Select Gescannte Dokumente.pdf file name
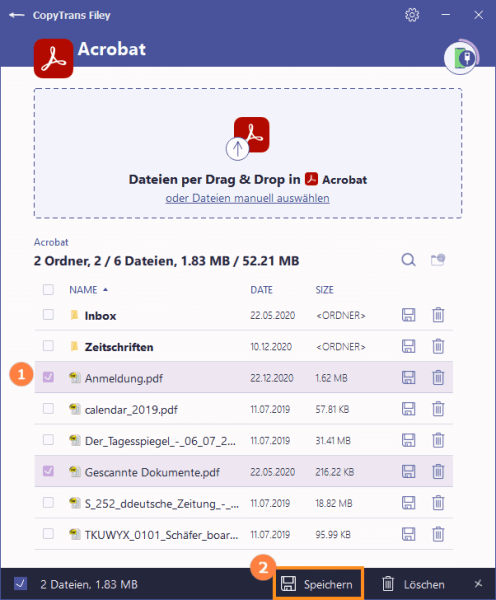The image size is (496, 600). 152,472
